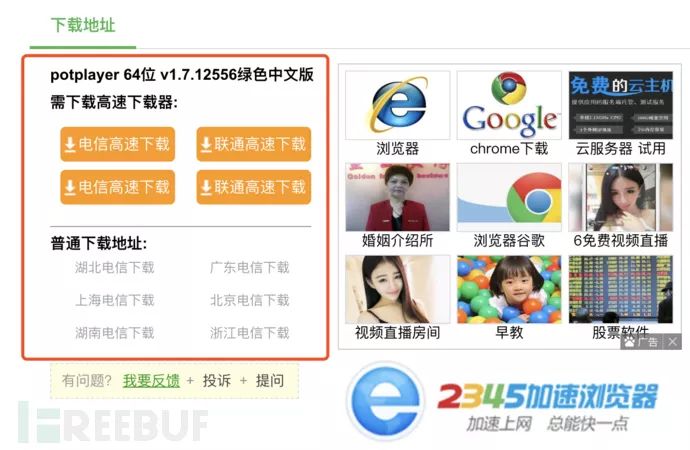Click the second-row 联通高速下载 button
The width and height of the screenshot is (690, 450).
tap(253, 187)
